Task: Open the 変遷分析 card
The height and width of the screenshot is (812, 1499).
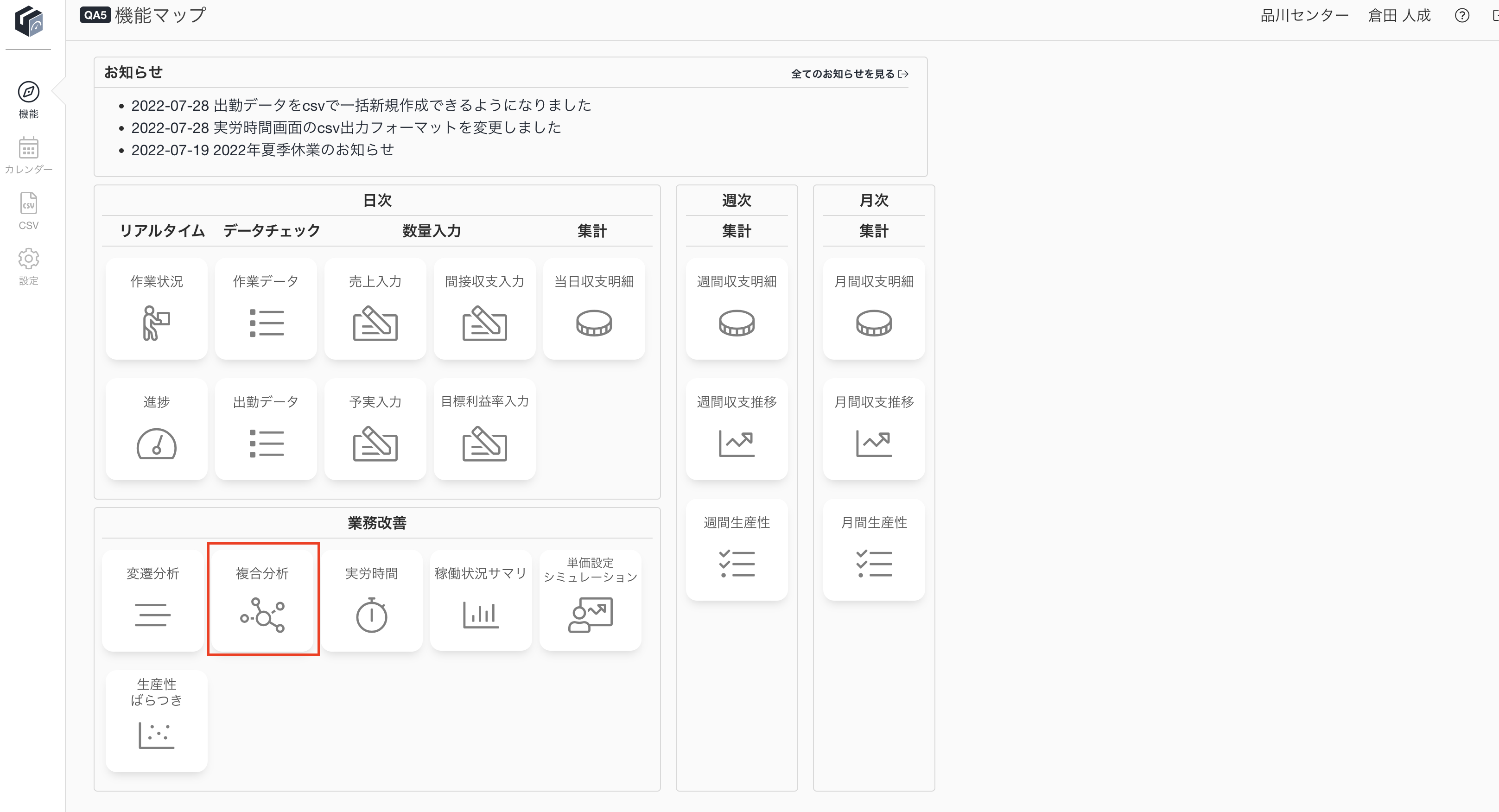Action: [153, 600]
